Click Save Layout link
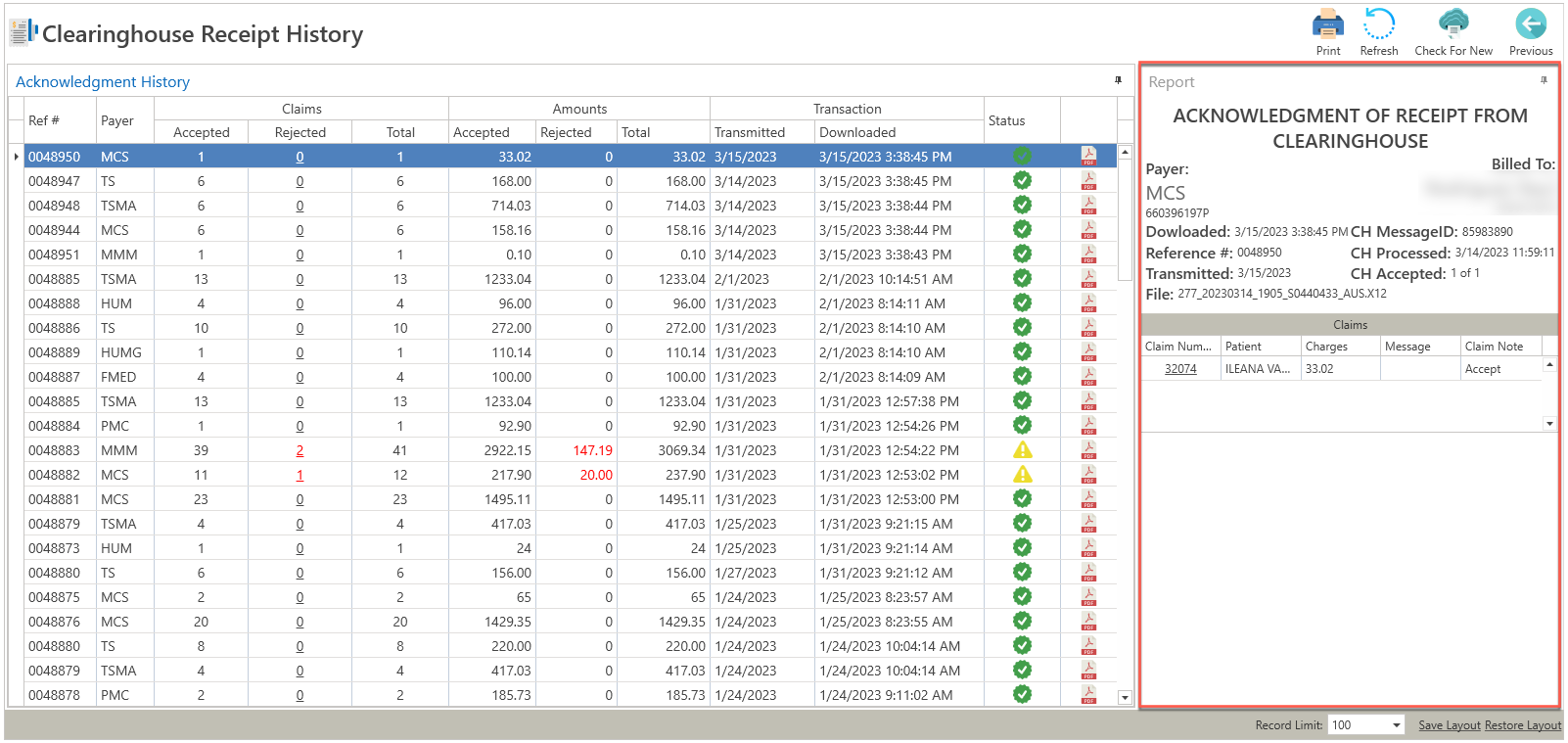This screenshot has height=743, width=1568. [1450, 725]
